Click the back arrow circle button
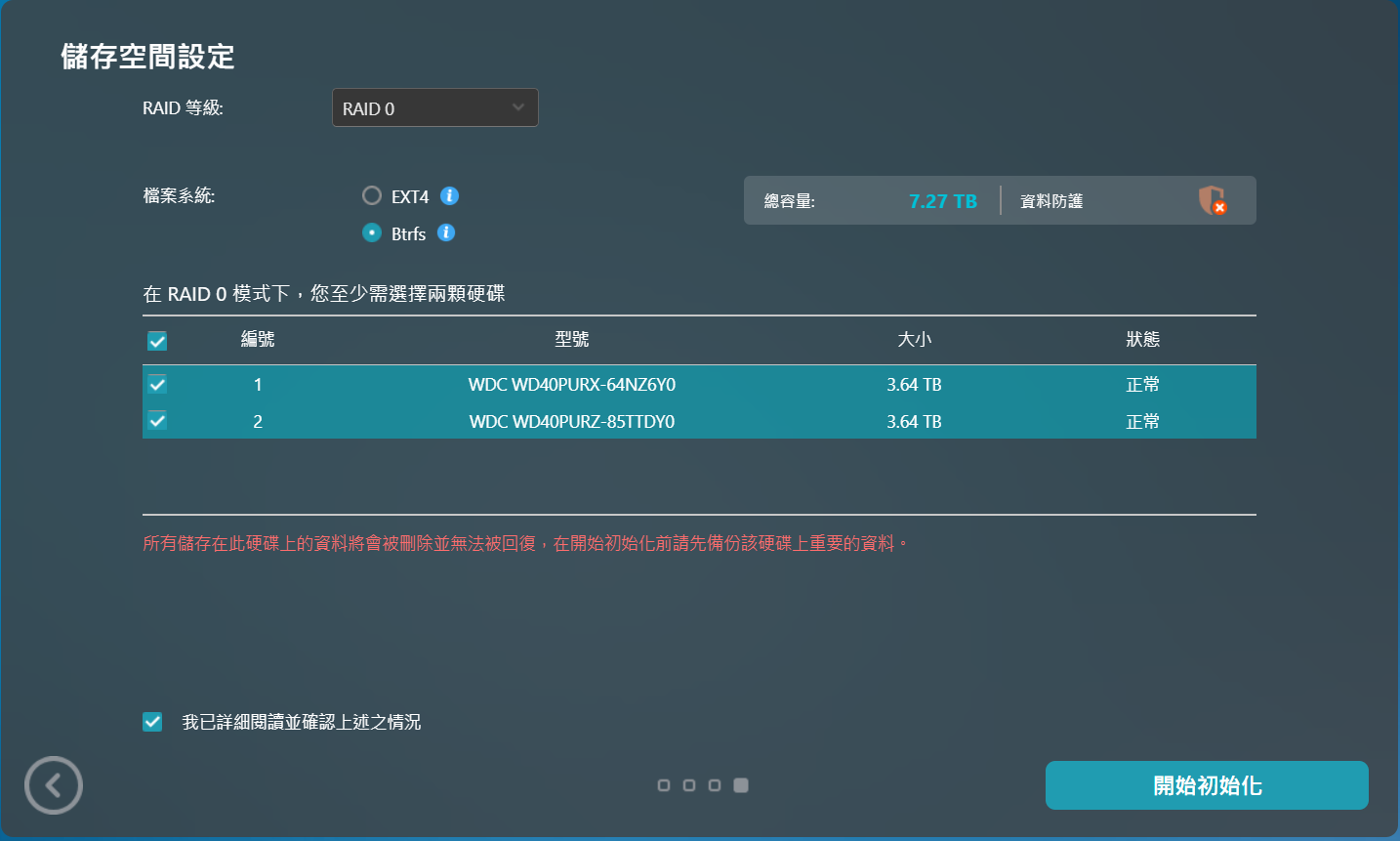Image resolution: width=1400 pixels, height=841 pixels. 54,785
